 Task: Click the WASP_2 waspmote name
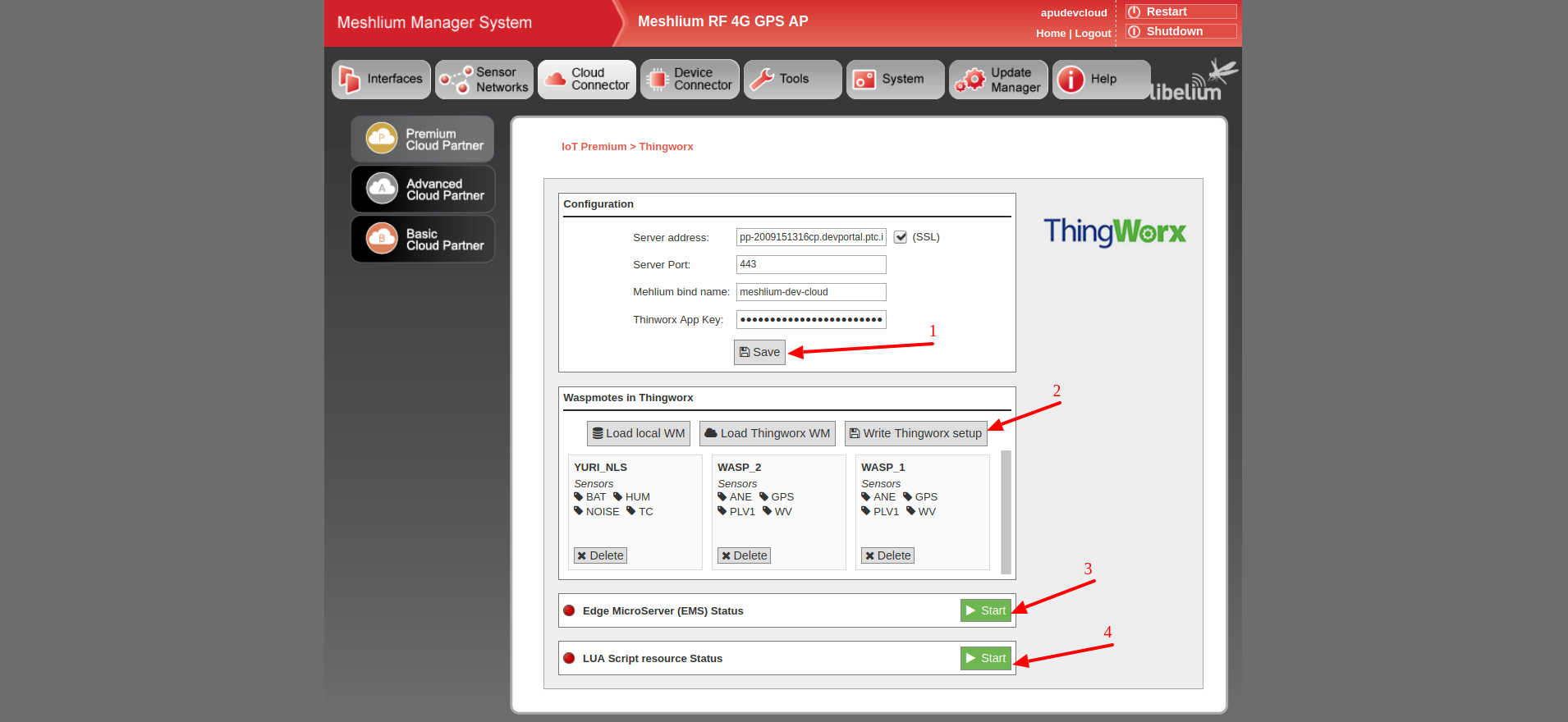[x=739, y=468]
